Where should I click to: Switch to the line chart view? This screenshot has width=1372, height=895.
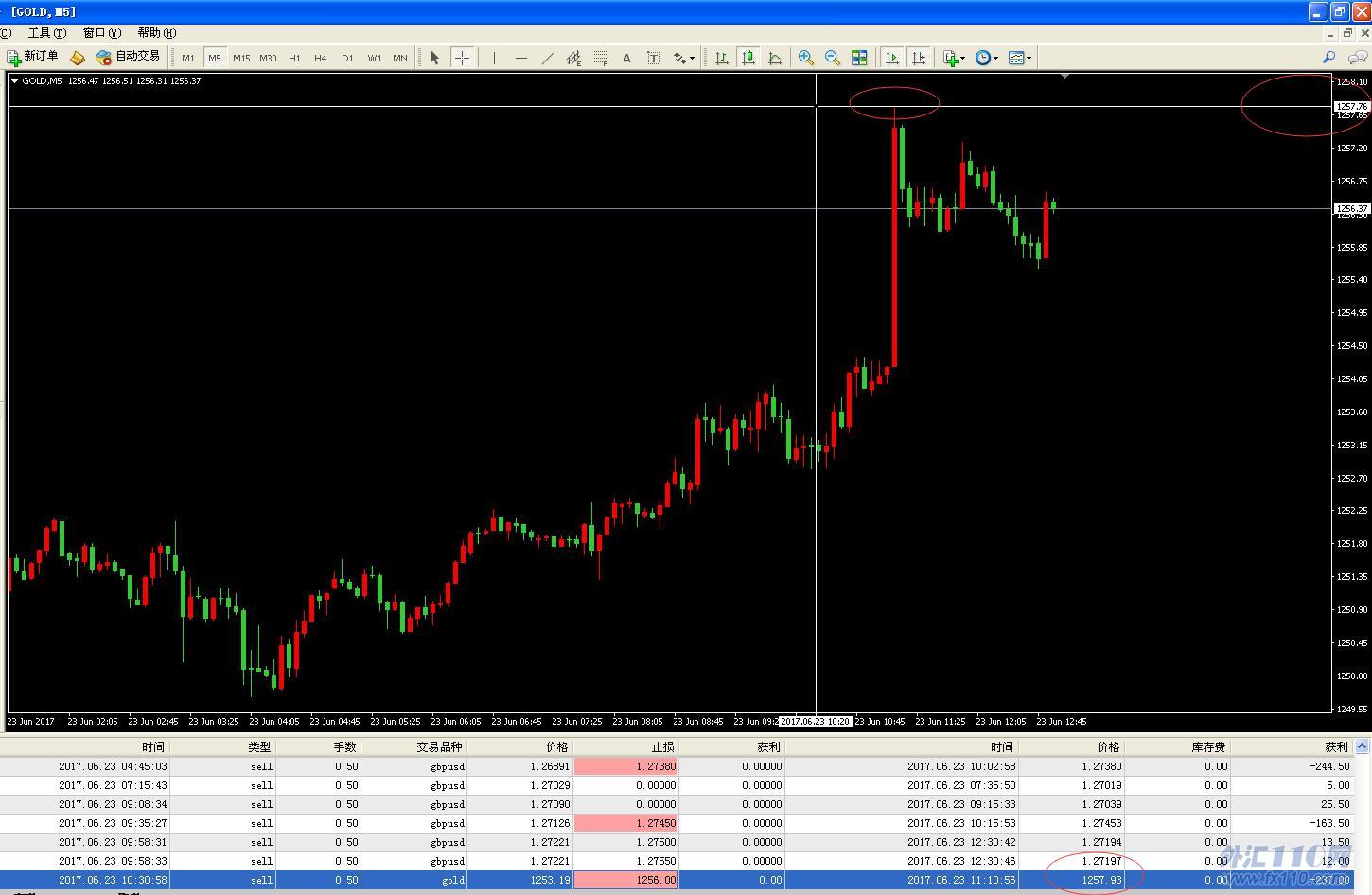775,58
